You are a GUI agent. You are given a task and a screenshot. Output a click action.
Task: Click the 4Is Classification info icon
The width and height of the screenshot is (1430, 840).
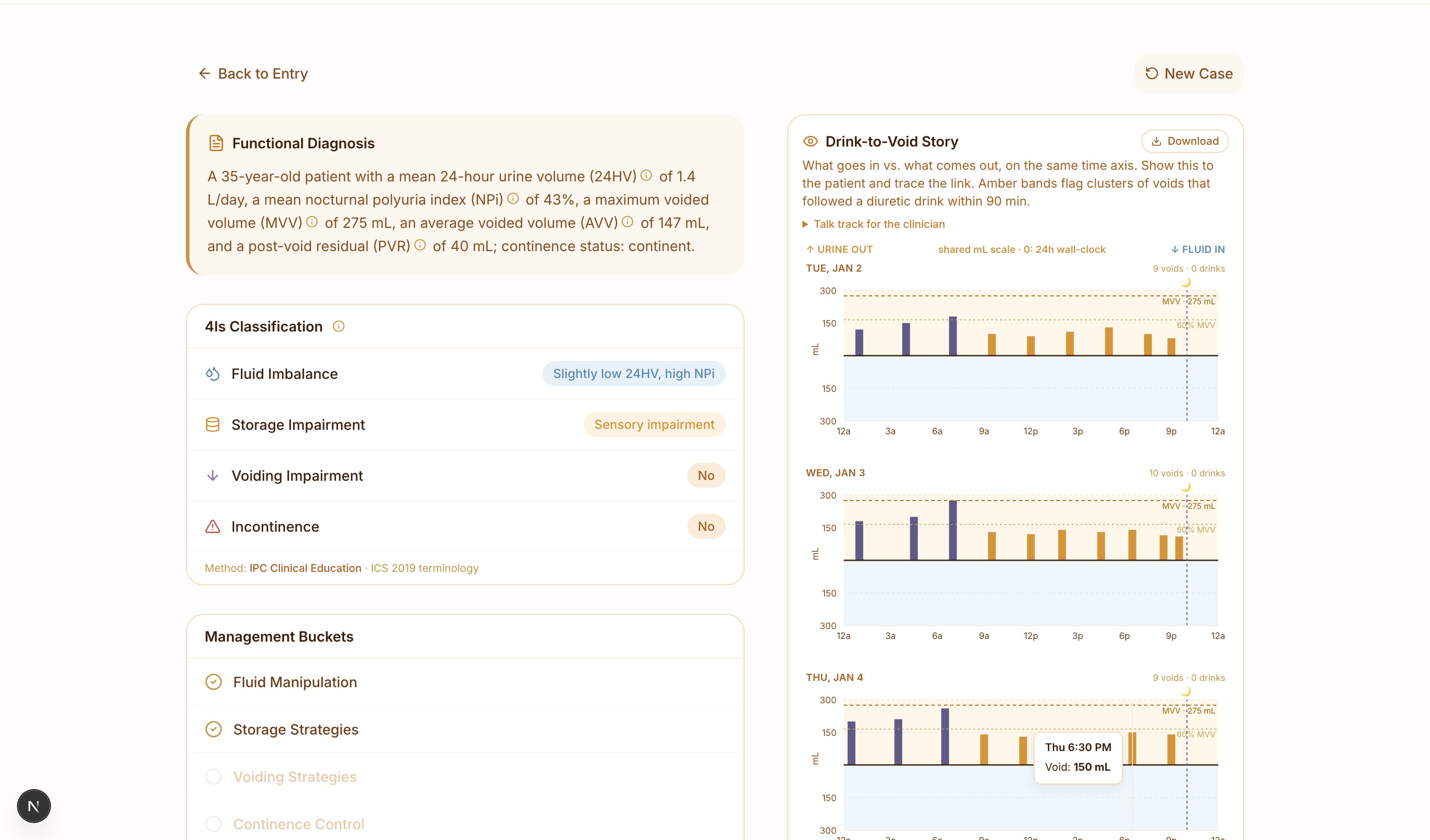tap(339, 326)
